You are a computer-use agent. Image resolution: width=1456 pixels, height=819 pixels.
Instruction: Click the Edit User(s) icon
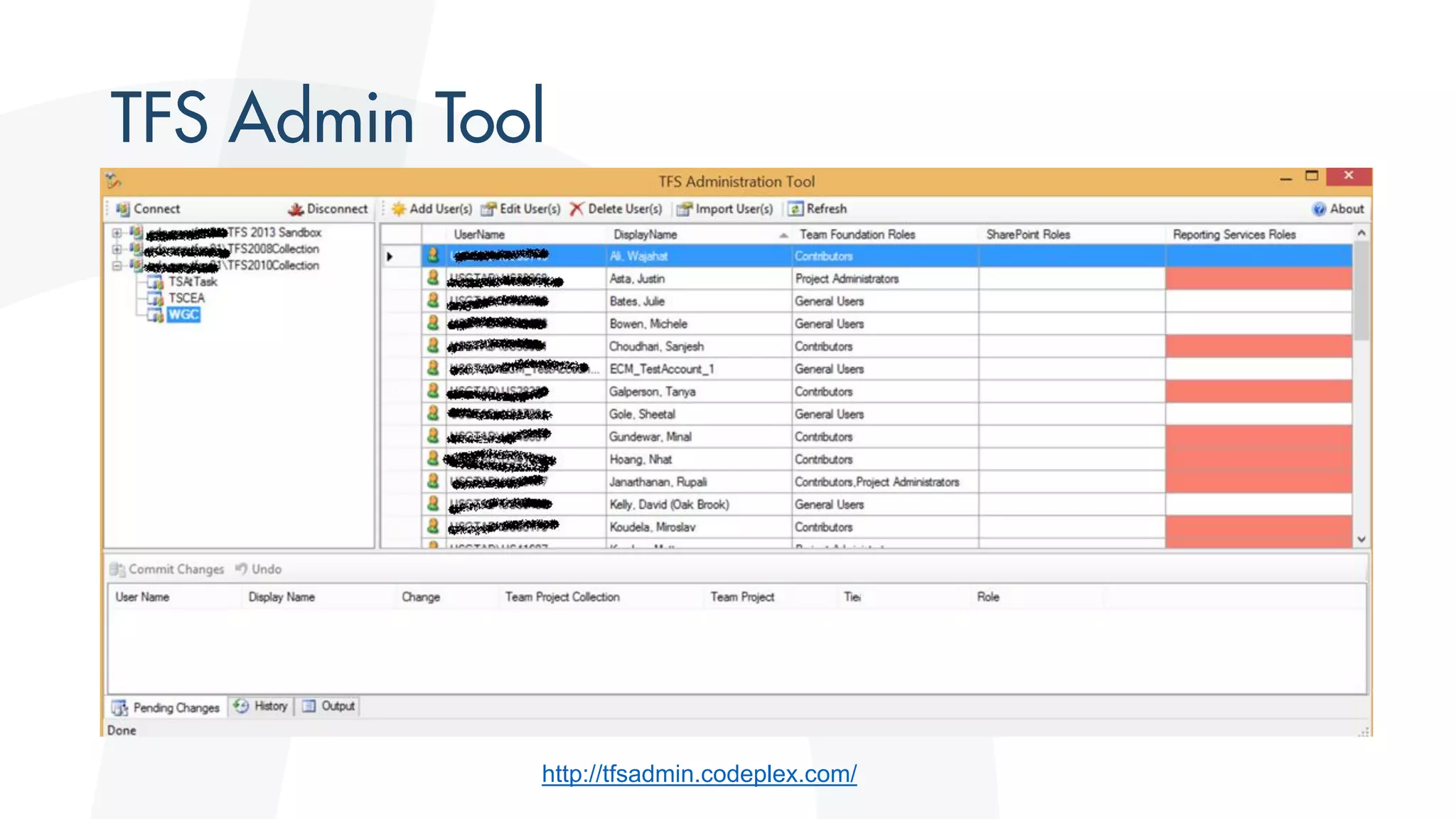click(488, 209)
